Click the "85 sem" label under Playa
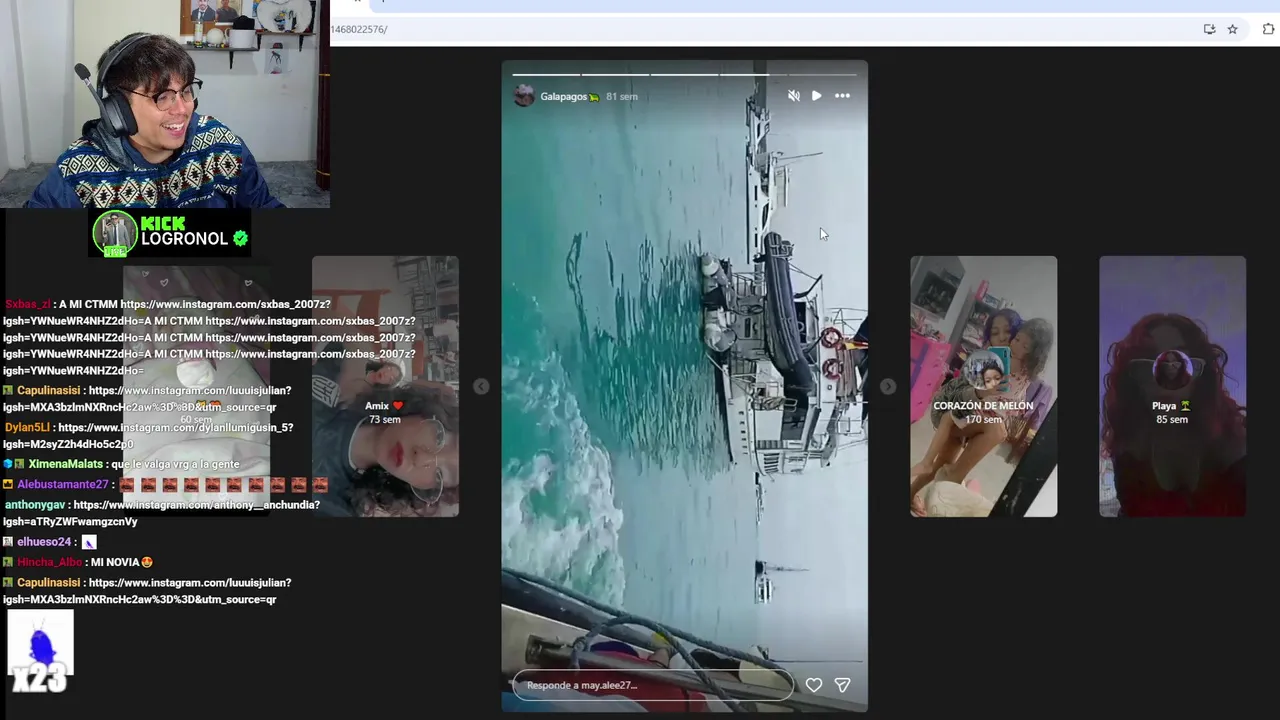 [1172, 419]
